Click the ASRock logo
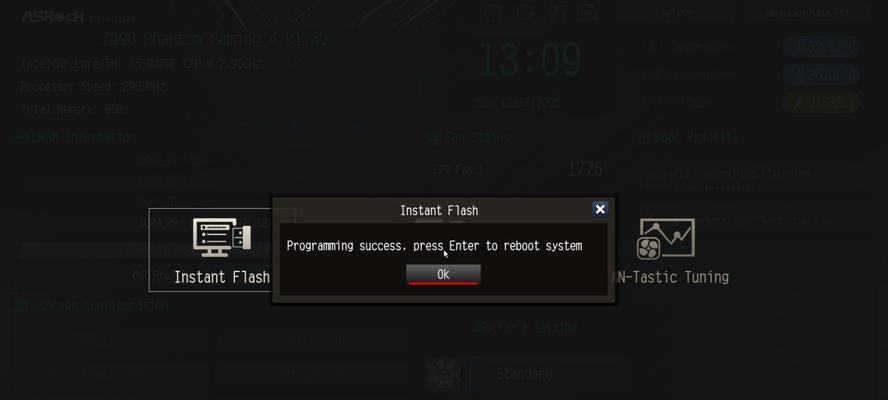Viewport: 888px width, 400px height. click(x=54, y=16)
